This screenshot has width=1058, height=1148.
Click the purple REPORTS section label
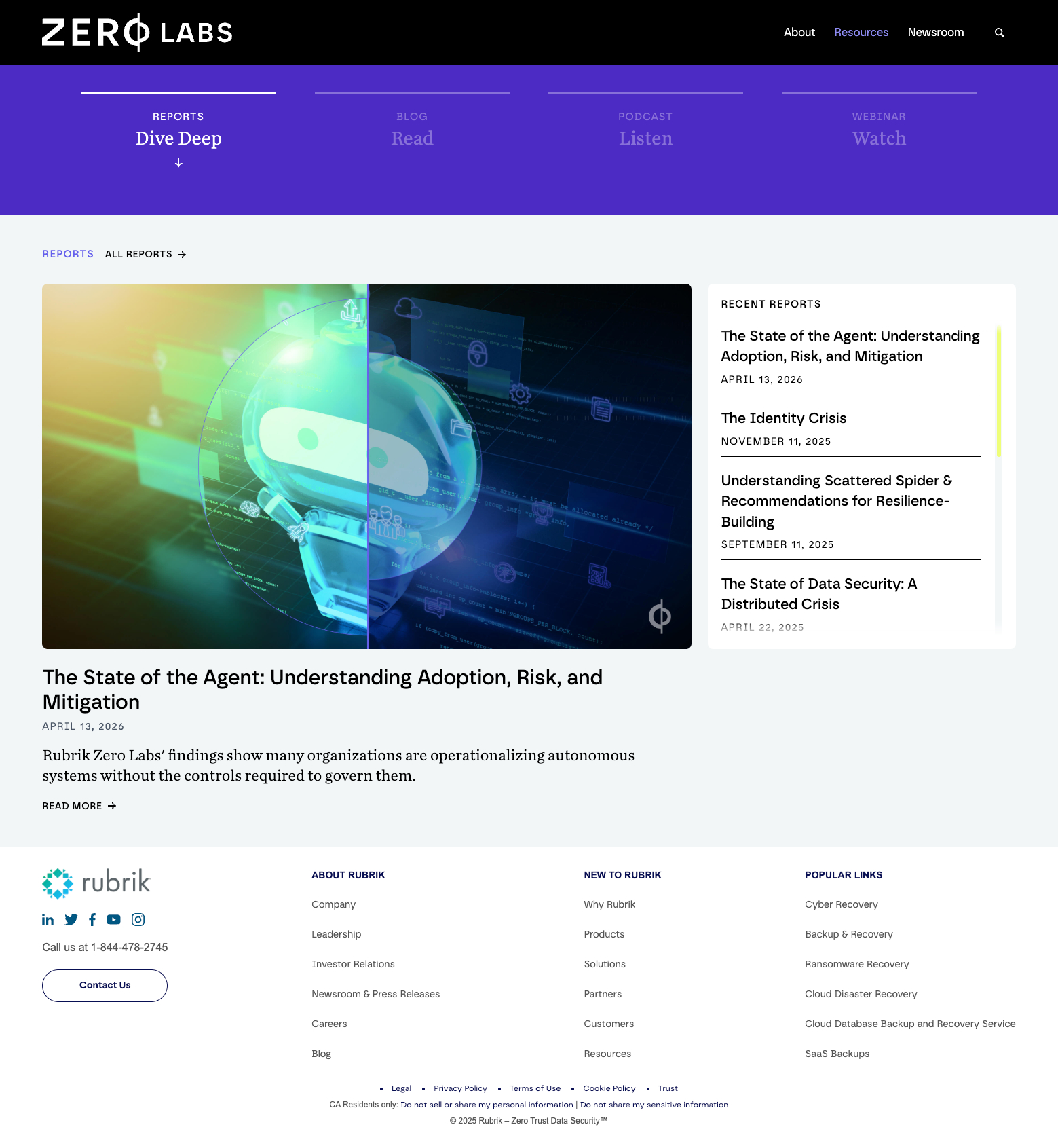[68, 254]
